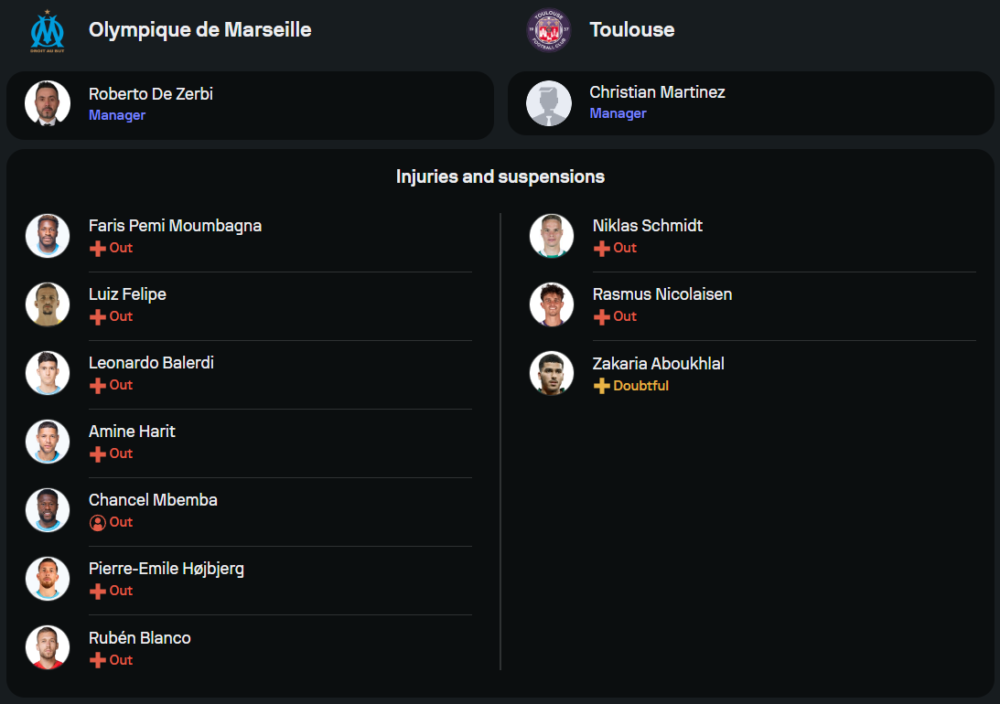Click the injury cross under Rubén Blanco
Image resolution: width=1000 pixels, height=704 pixels.
[97, 660]
